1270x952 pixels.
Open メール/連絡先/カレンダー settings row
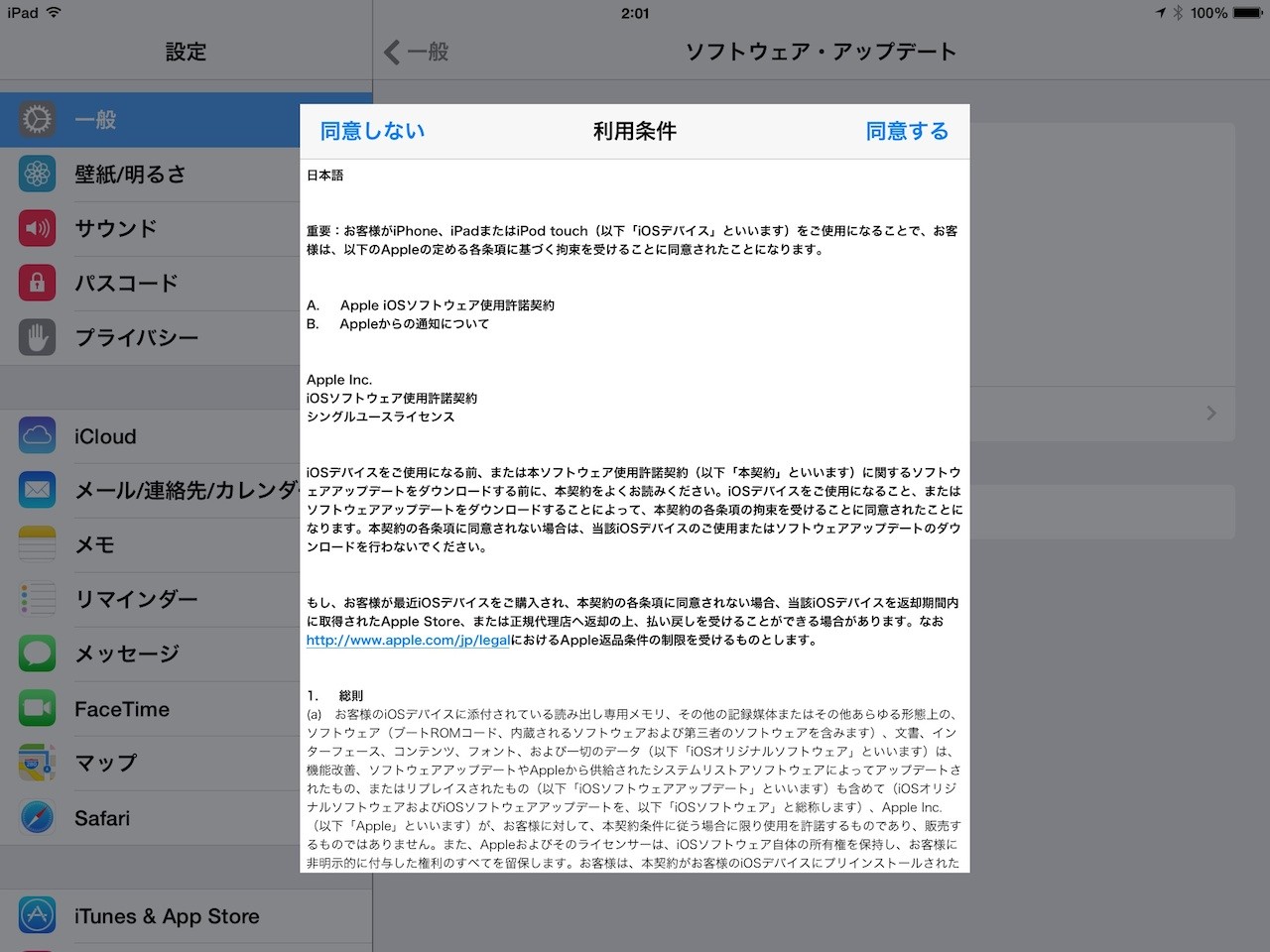tap(187, 491)
